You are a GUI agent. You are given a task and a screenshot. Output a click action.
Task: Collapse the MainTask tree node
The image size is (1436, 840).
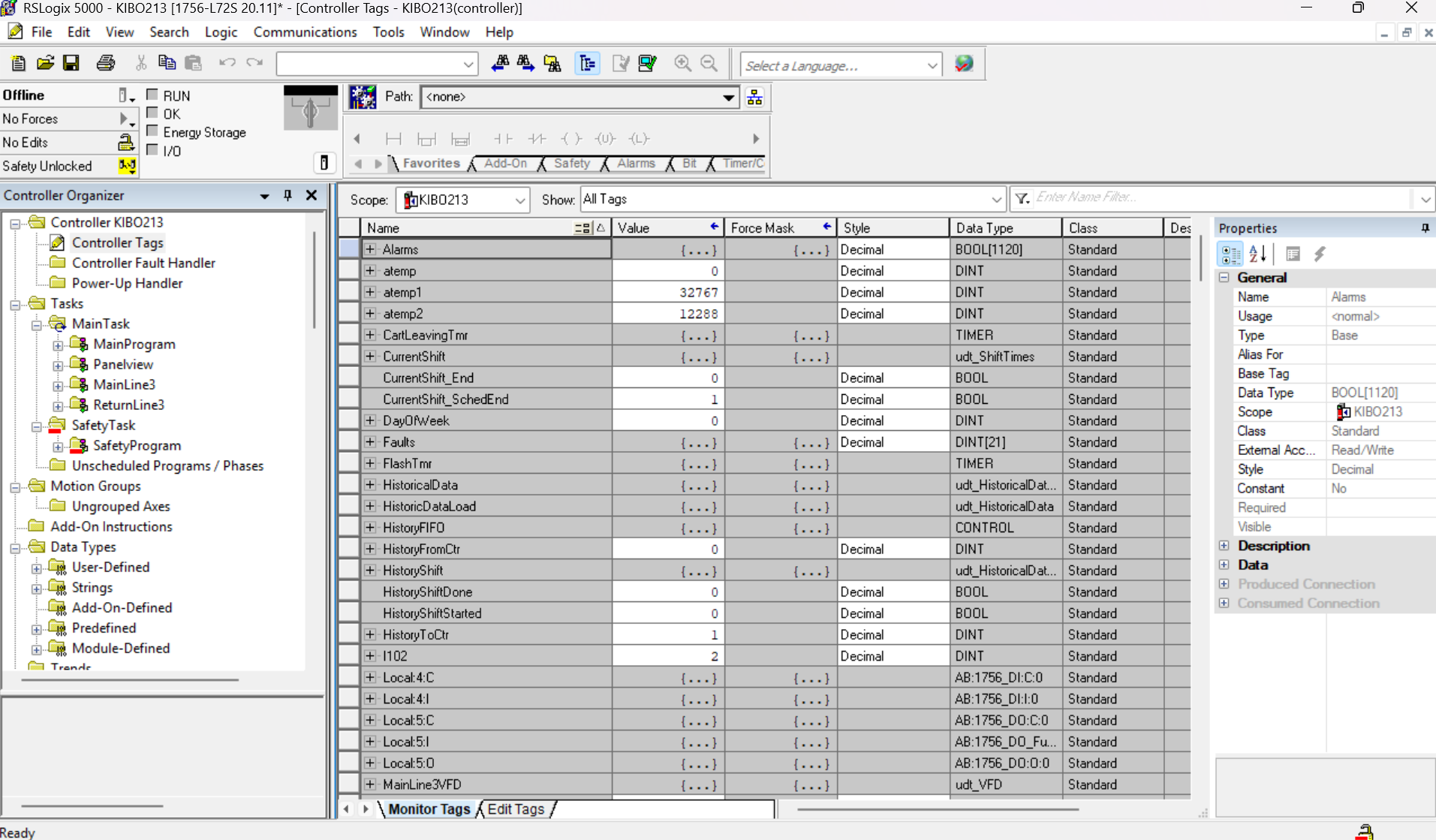(x=36, y=324)
